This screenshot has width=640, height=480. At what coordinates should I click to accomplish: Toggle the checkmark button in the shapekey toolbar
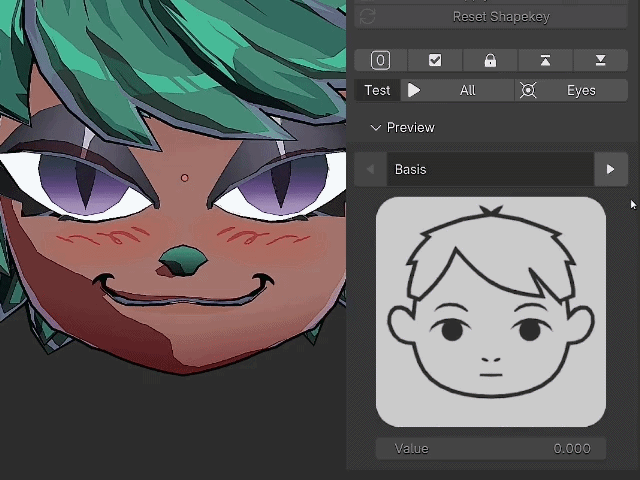click(435, 60)
